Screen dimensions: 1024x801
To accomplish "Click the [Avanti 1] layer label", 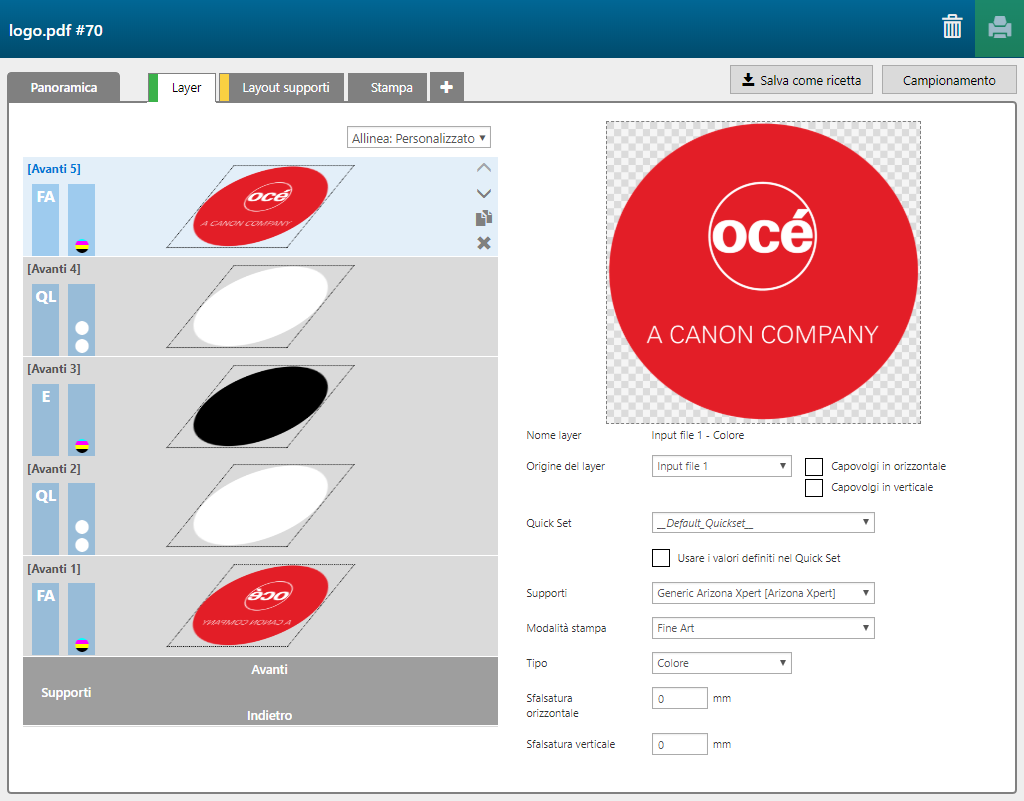I will 54,569.
